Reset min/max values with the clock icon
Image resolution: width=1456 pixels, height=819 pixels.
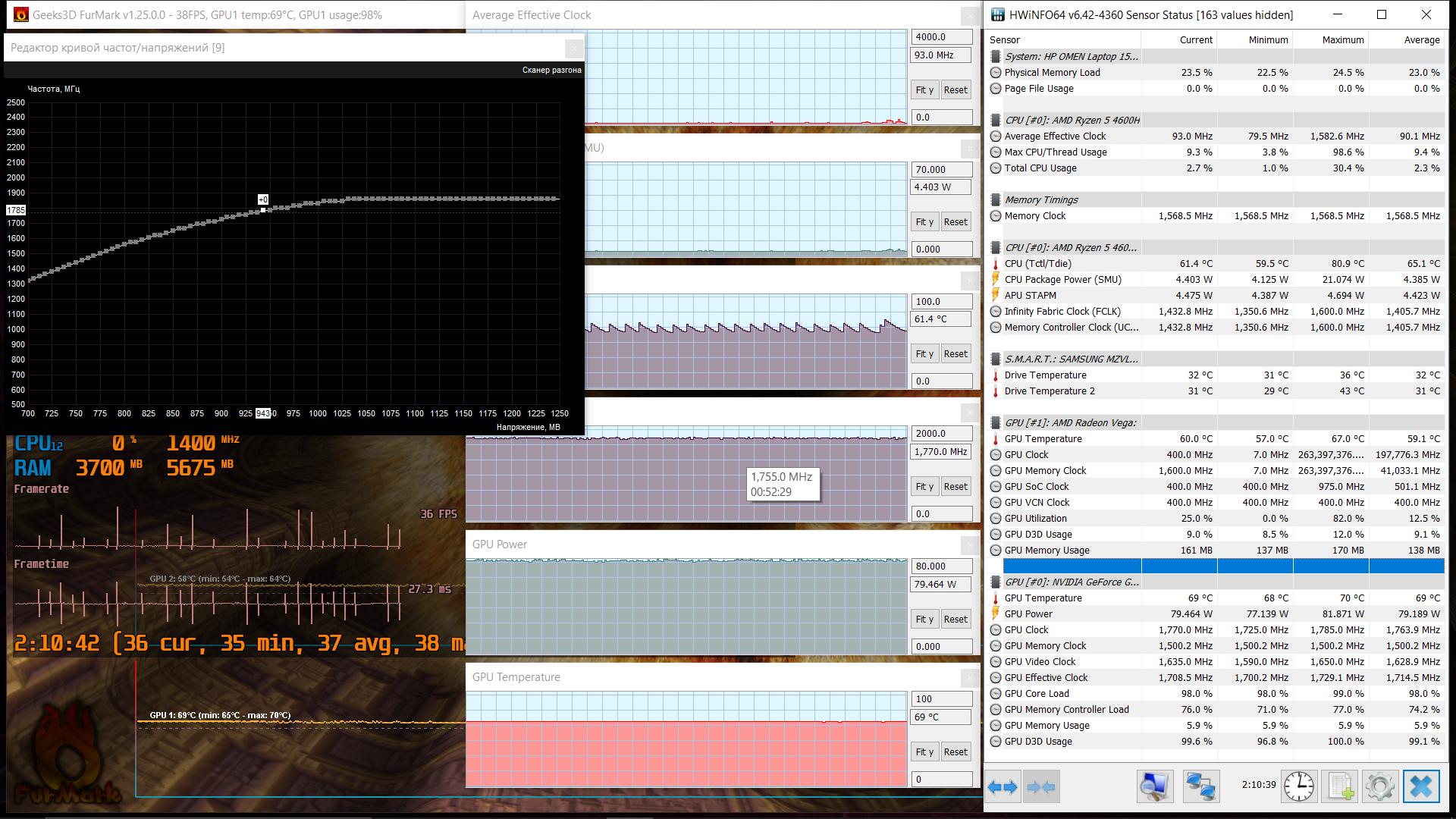(1299, 787)
